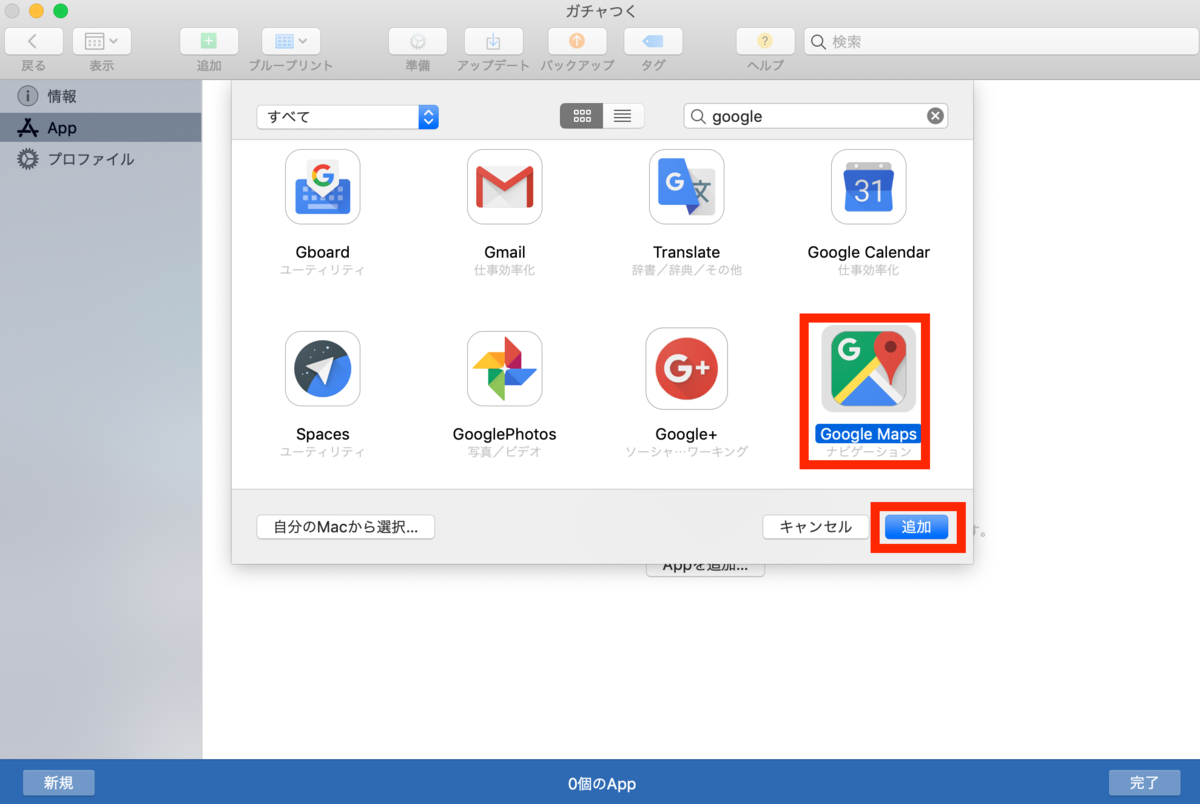Image resolution: width=1200 pixels, height=804 pixels.
Task: Click the Help (ヘルプ) question mark icon
Action: pos(765,41)
